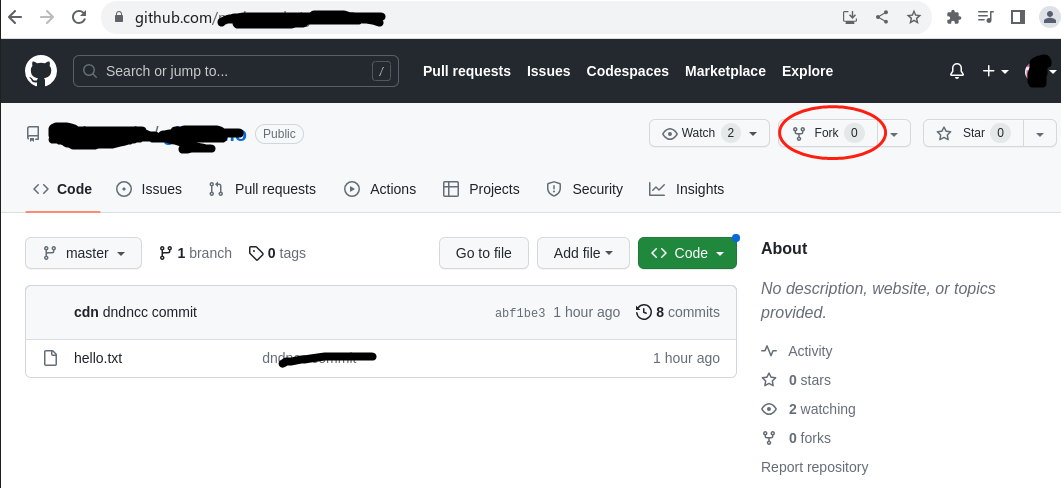Open the Add file dropdown

[x=583, y=253]
